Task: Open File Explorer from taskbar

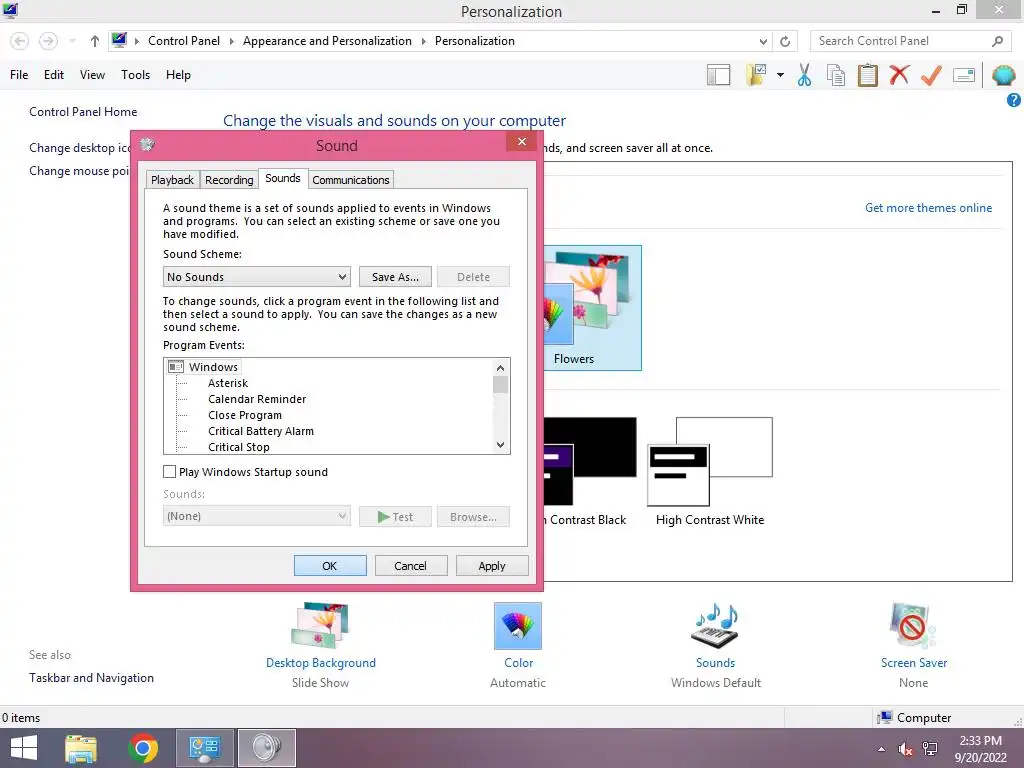Action: pos(81,748)
